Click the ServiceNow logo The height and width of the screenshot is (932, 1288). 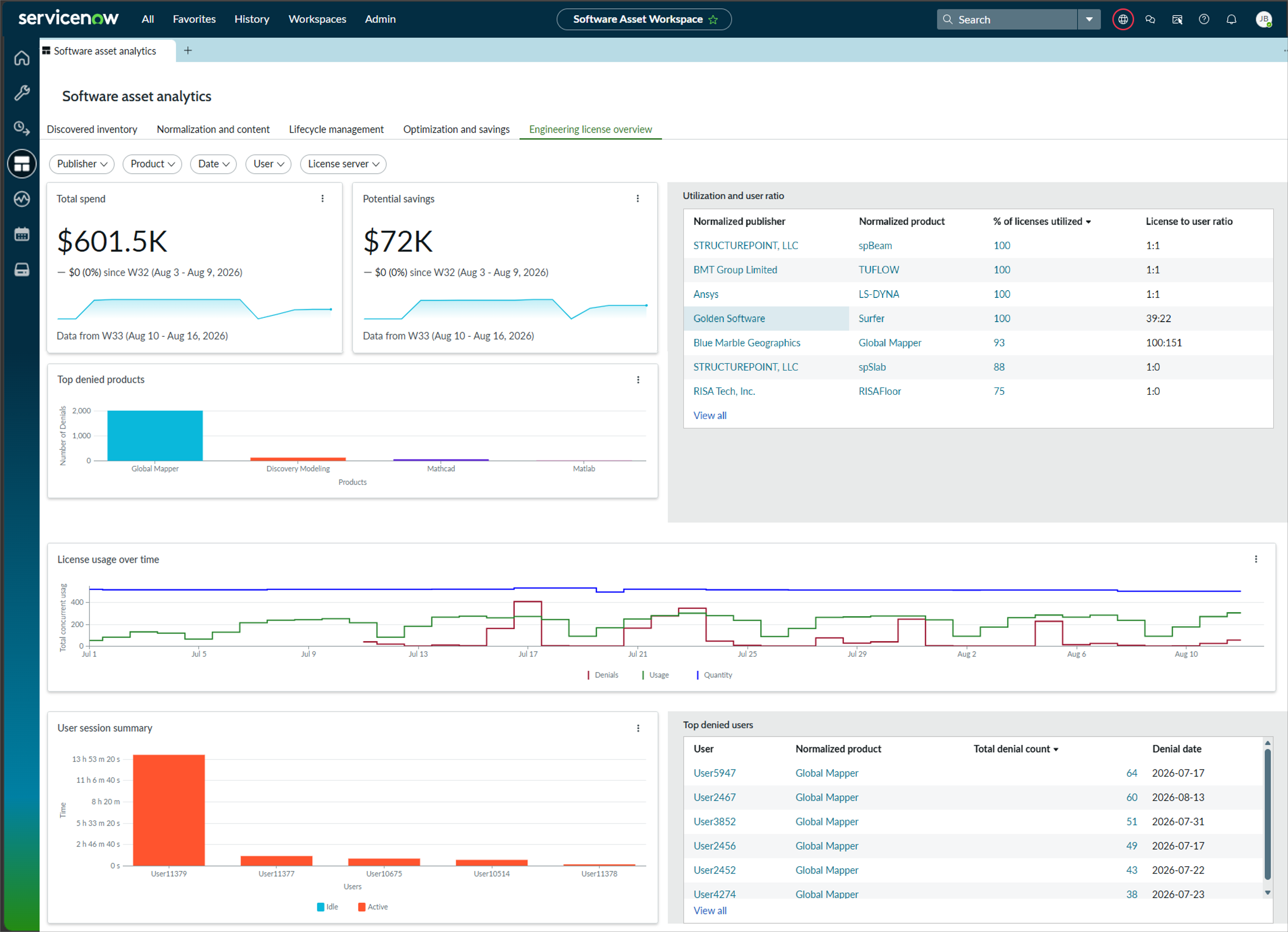point(68,18)
